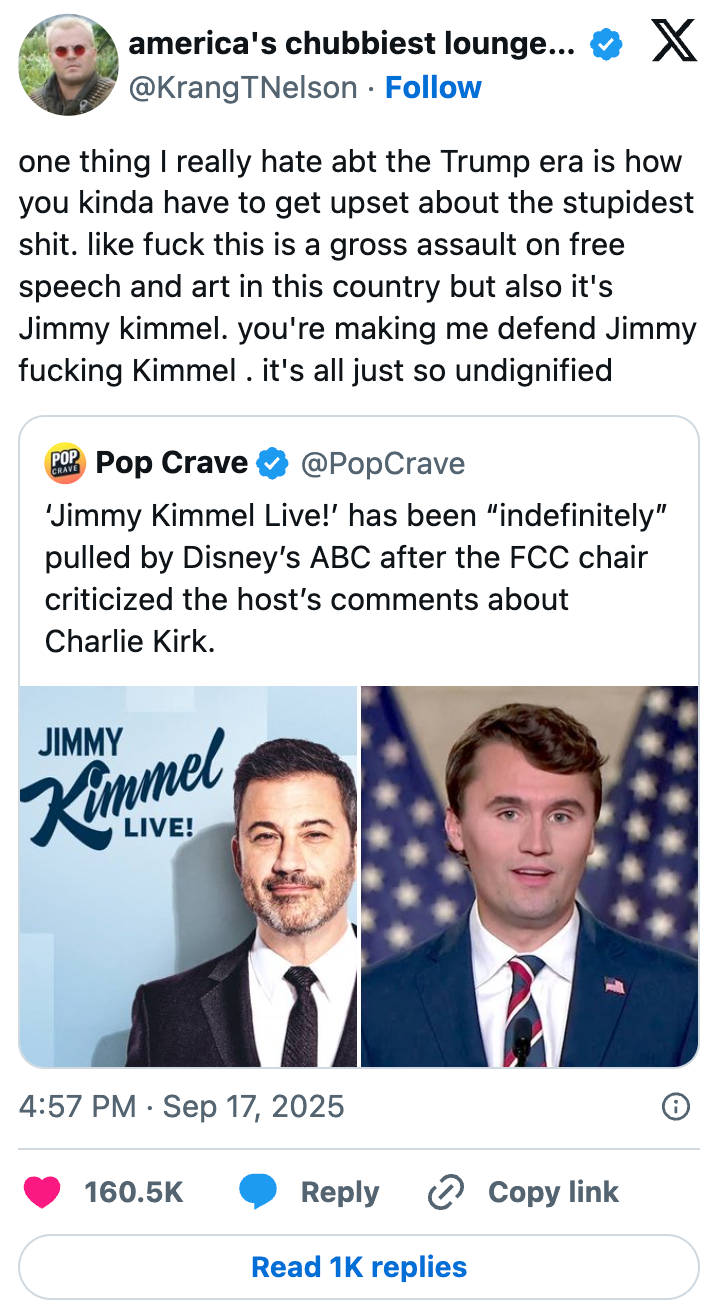
Task: Open the info icon next to the timestamp
Action: click(x=676, y=1107)
